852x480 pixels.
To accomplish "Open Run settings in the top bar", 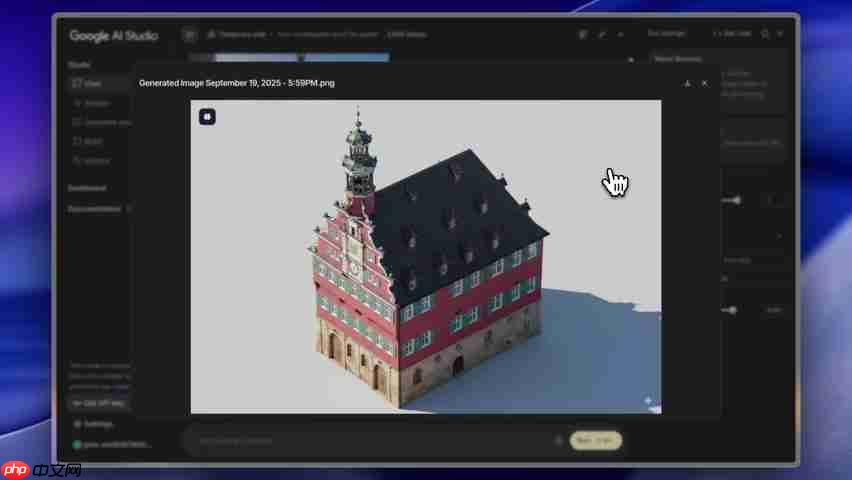I will (x=666, y=34).
